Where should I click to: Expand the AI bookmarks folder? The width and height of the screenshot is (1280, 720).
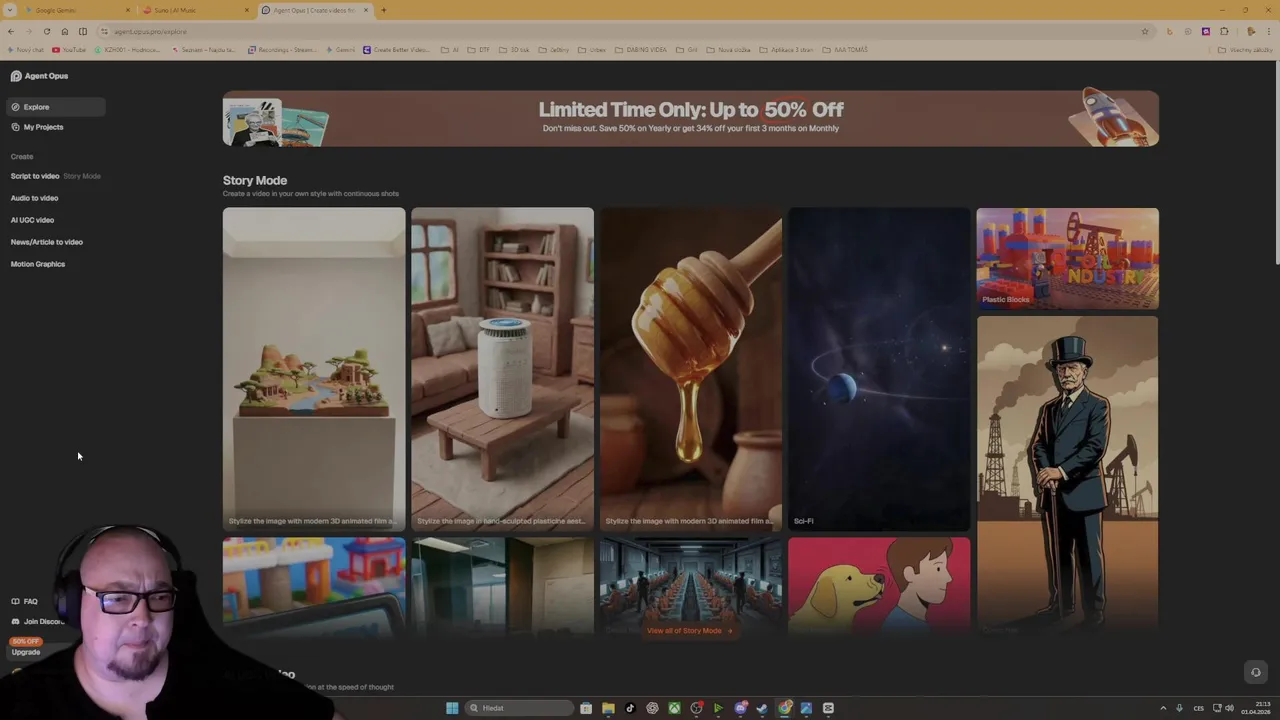(449, 50)
